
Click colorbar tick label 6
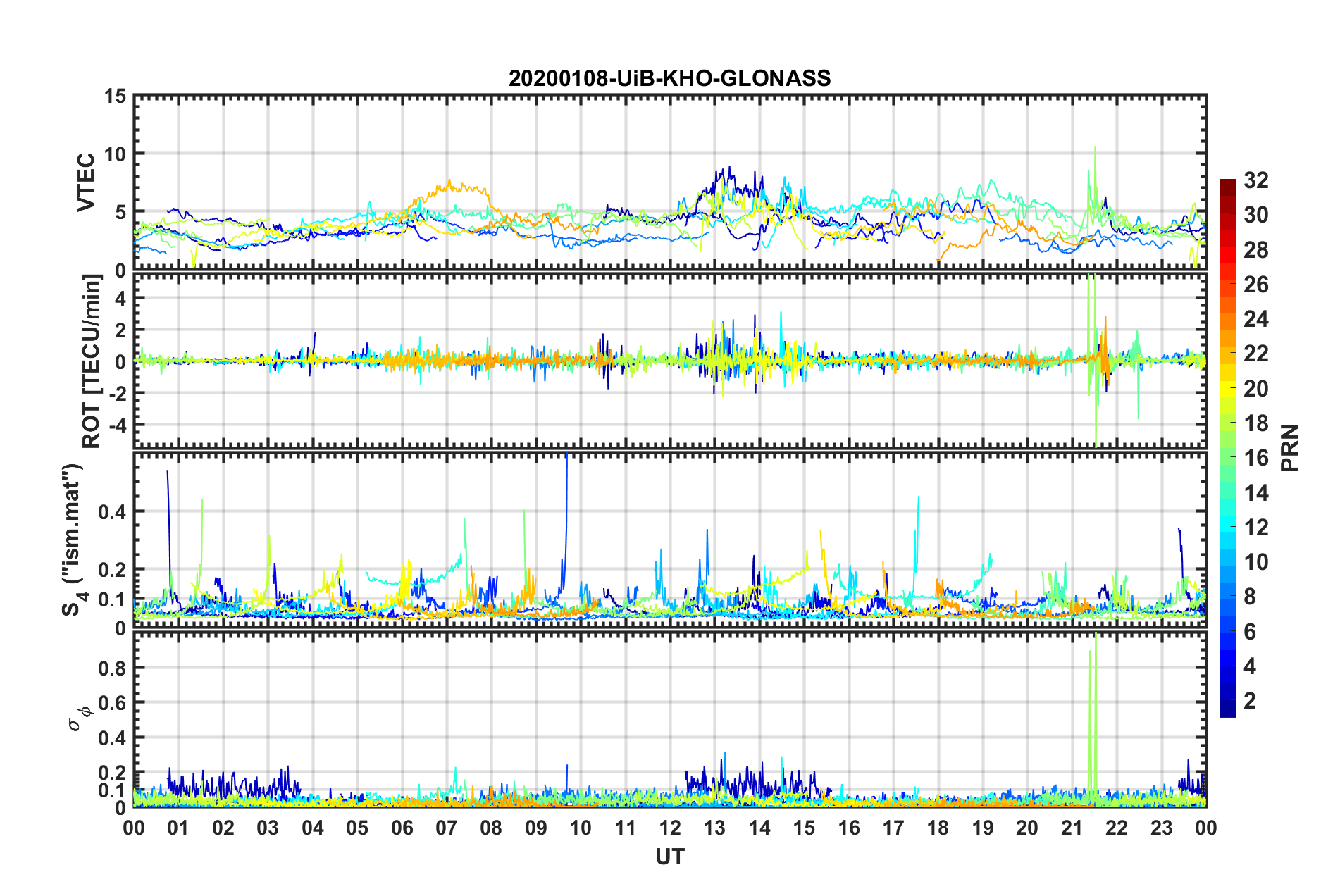[x=1250, y=632]
